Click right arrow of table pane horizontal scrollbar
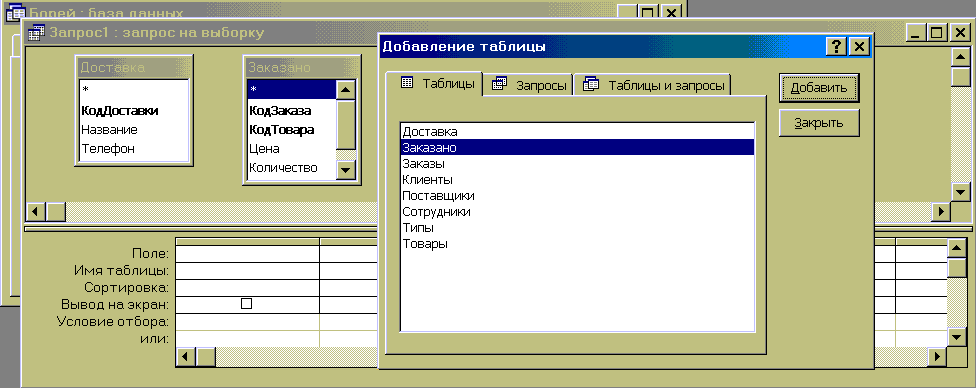 (941, 212)
